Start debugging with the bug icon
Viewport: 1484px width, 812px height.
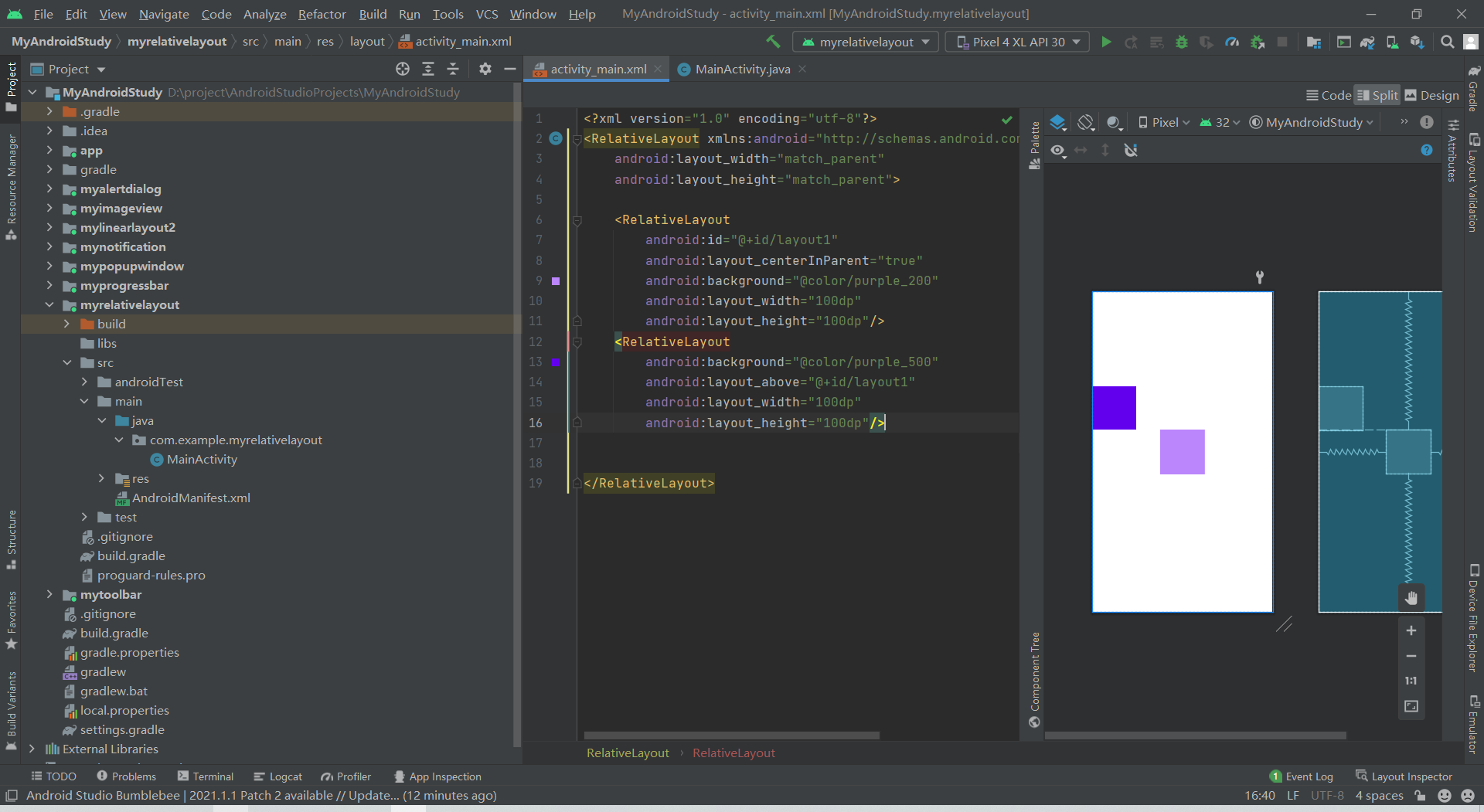coord(1181,42)
